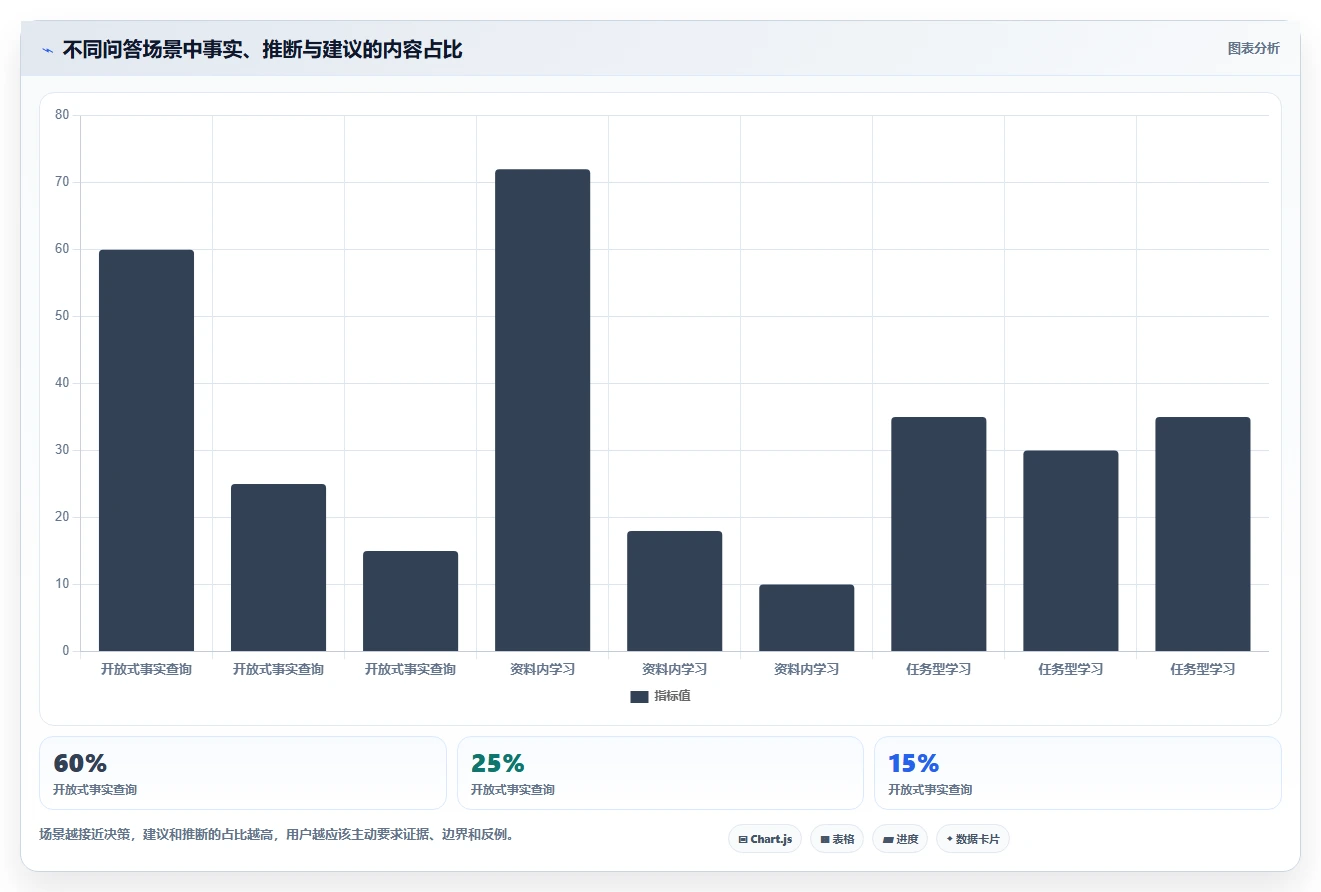This screenshot has width=1321, height=892.
Task: Toggle the 指标值 legend entry
Action: [x=660, y=696]
